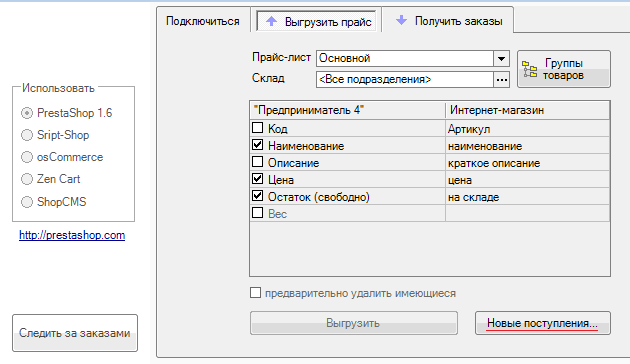The height and width of the screenshot is (364, 630).
Task: Click the "Предприниматель 4" column header
Action: pos(348,110)
